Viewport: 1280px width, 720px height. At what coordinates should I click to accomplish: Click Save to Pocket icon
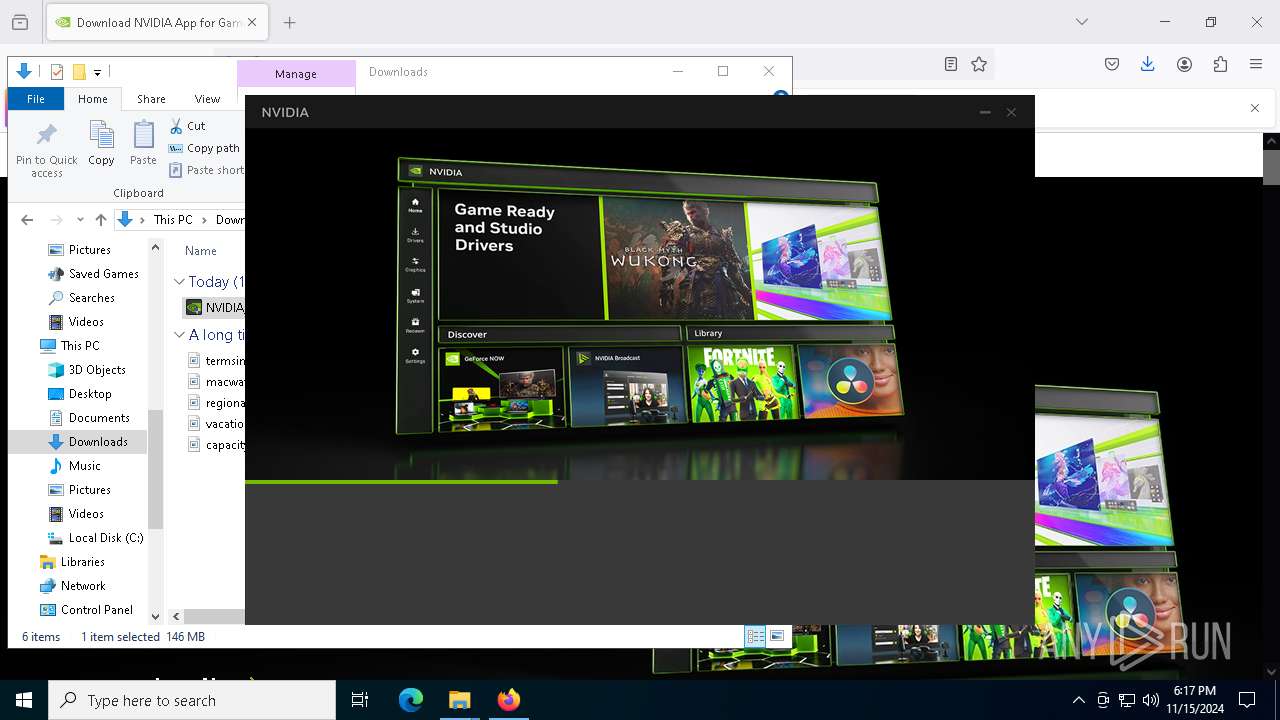(1112, 64)
